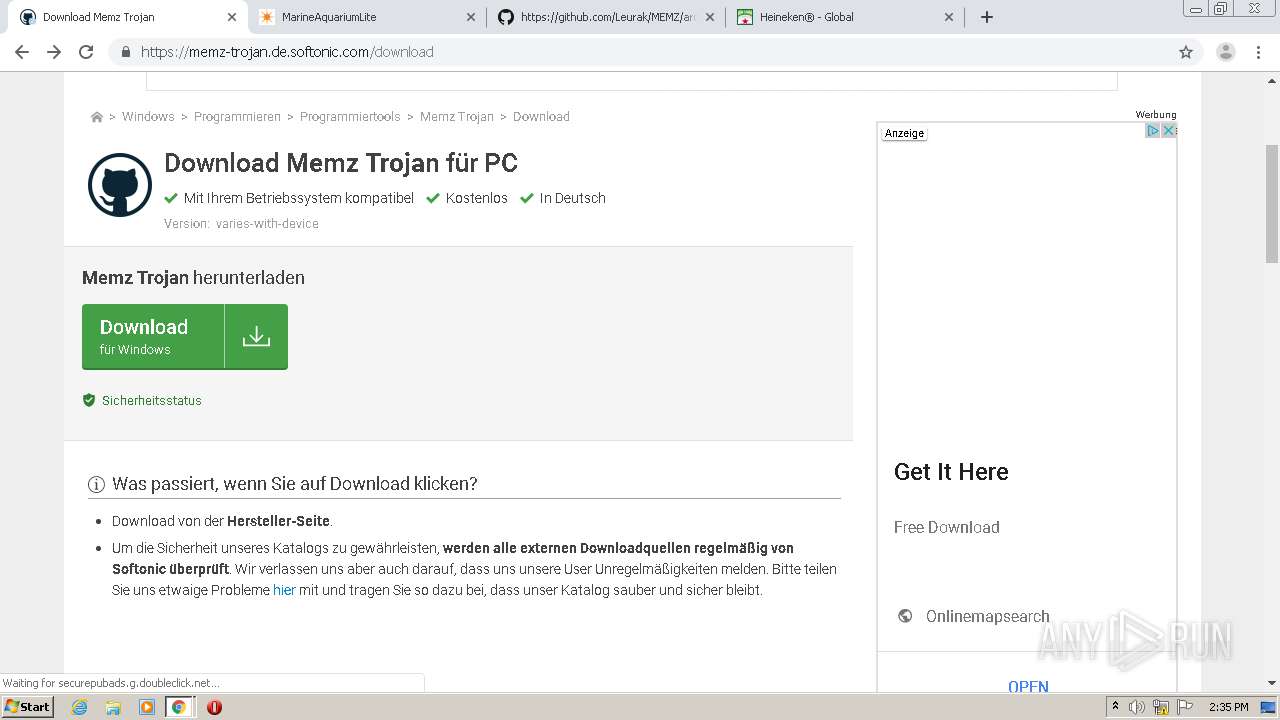Open the Chrome profile avatar menu
This screenshot has width=1280, height=720.
[1226, 52]
